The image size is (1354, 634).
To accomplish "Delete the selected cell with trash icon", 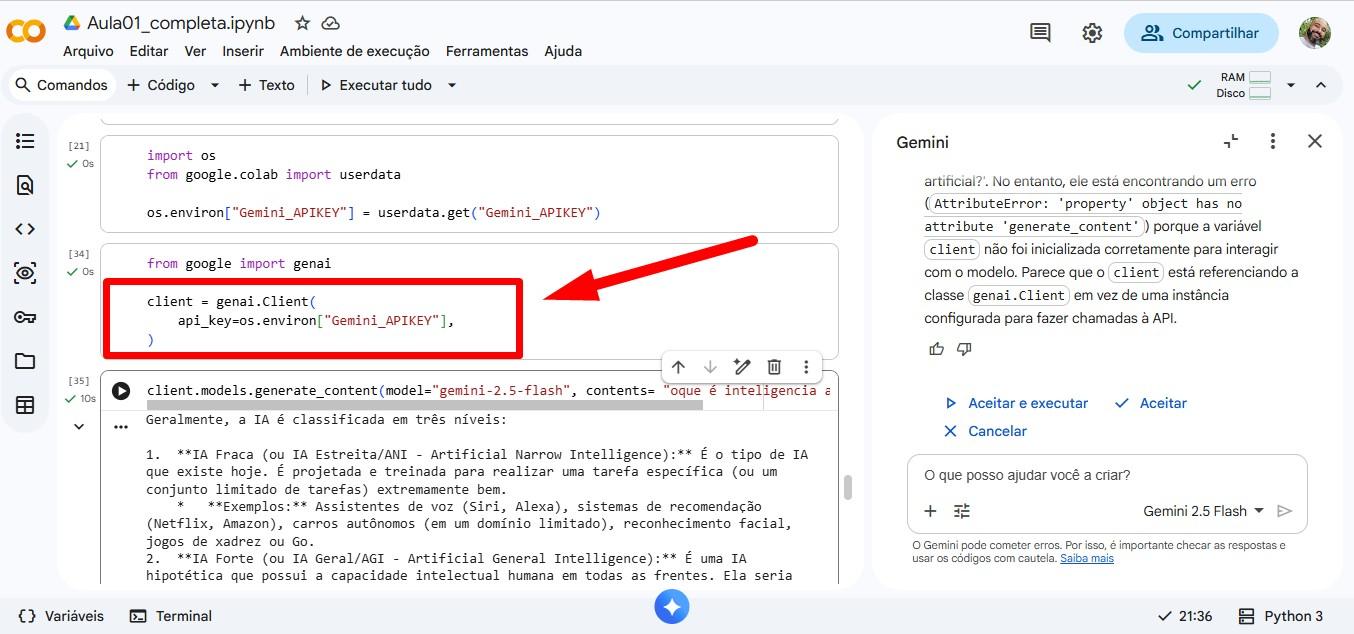I will coord(774,367).
